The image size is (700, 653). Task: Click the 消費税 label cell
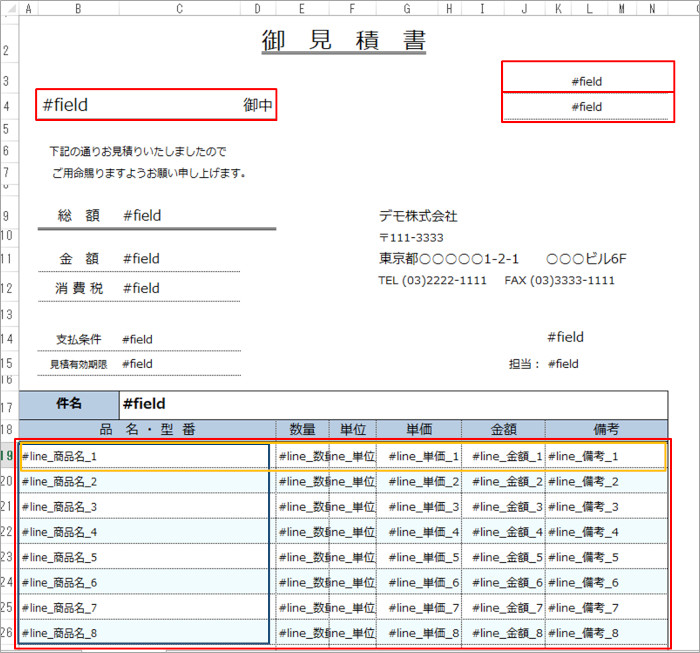tap(79, 288)
